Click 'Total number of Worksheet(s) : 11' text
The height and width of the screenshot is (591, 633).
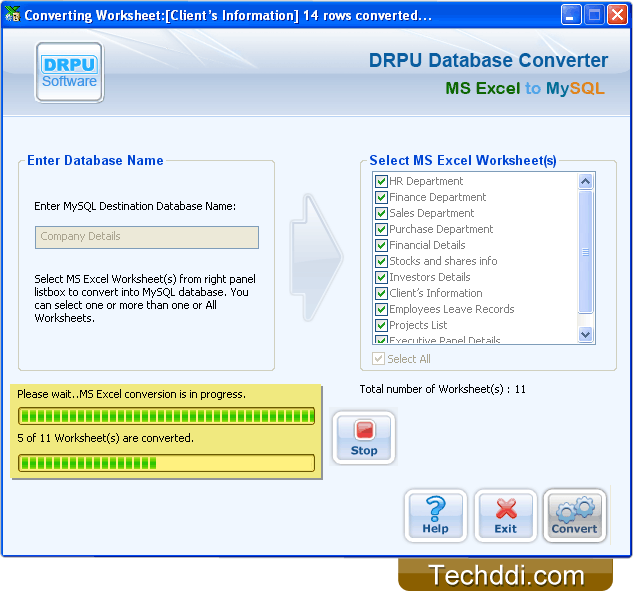(x=442, y=389)
